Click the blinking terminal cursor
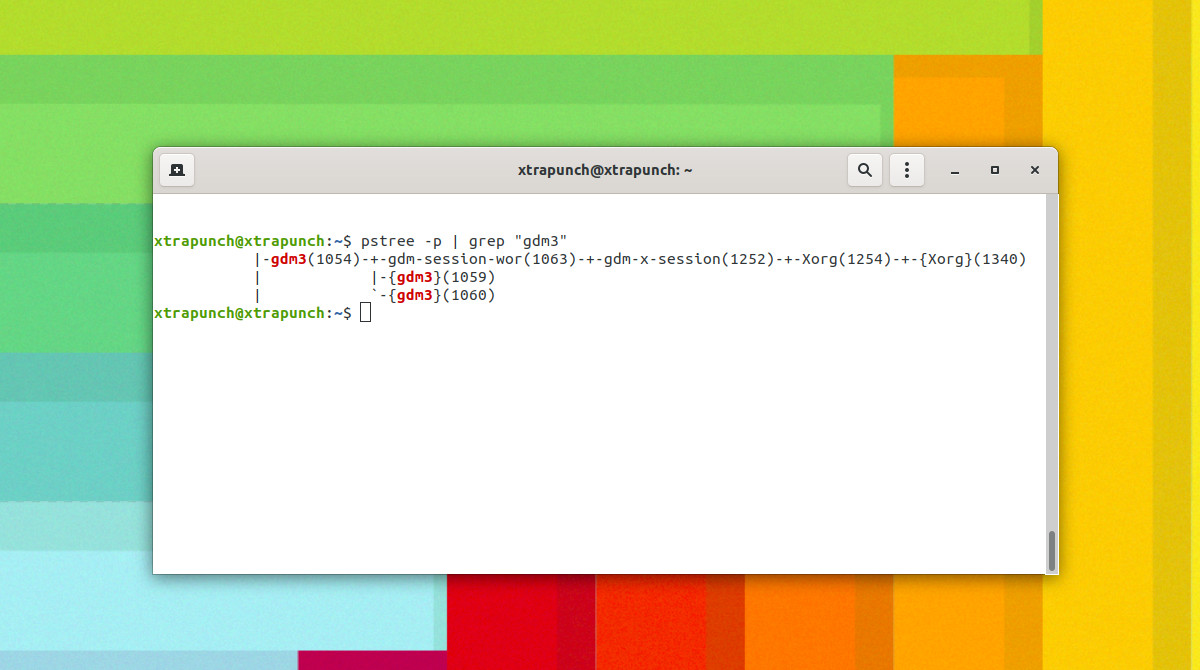The image size is (1200, 670). coord(366,312)
